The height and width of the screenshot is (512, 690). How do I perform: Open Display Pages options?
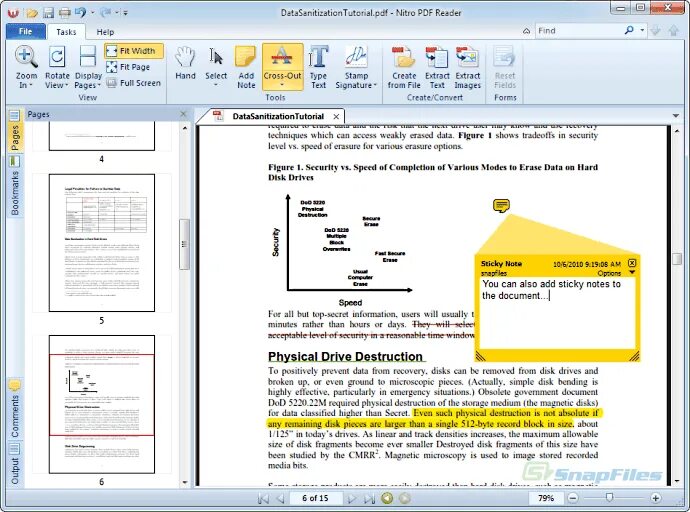pyautogui.click(x=88, y=67)
